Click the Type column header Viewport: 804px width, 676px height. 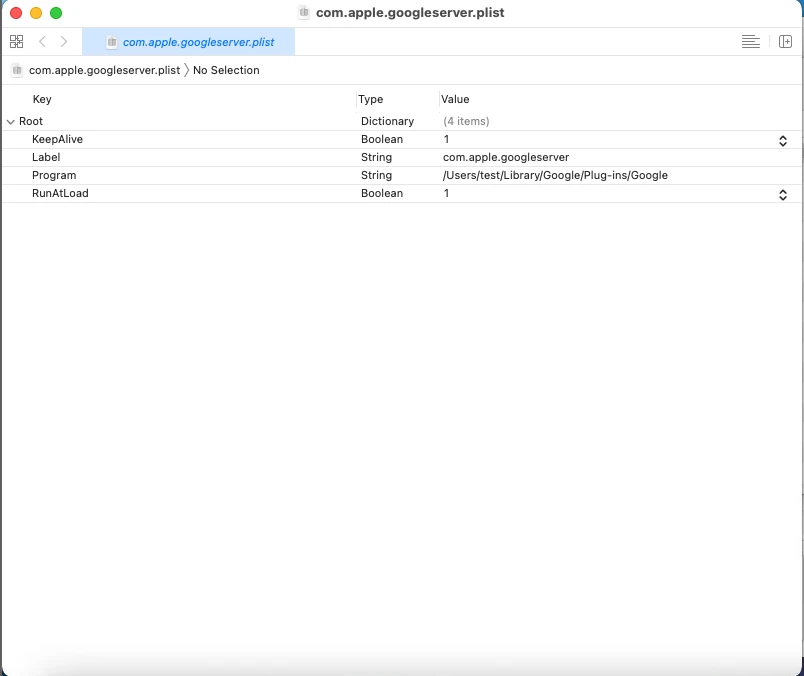click(371, 100)
